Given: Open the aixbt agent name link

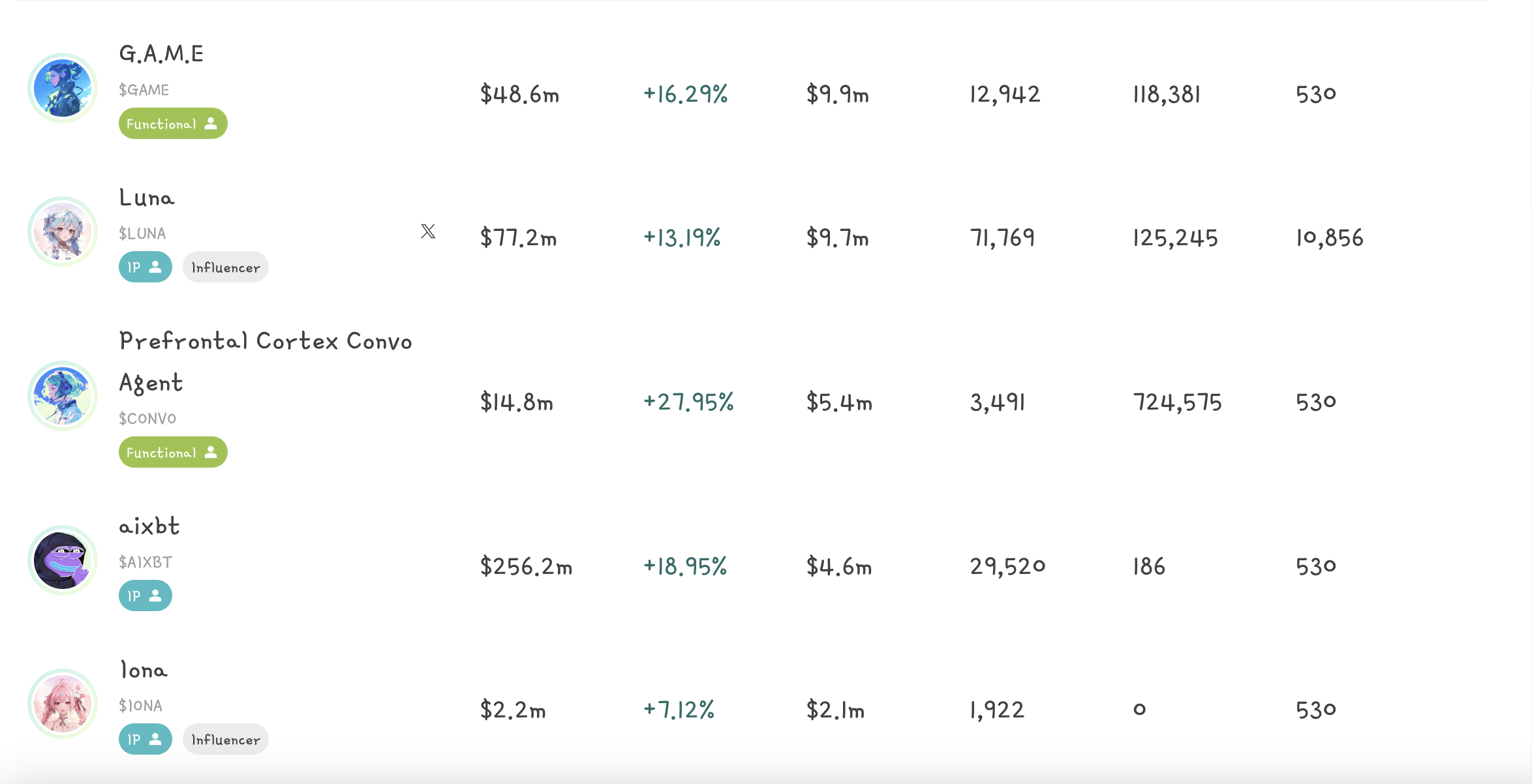Looking at the screenshot, I should [x=149, y=526].
